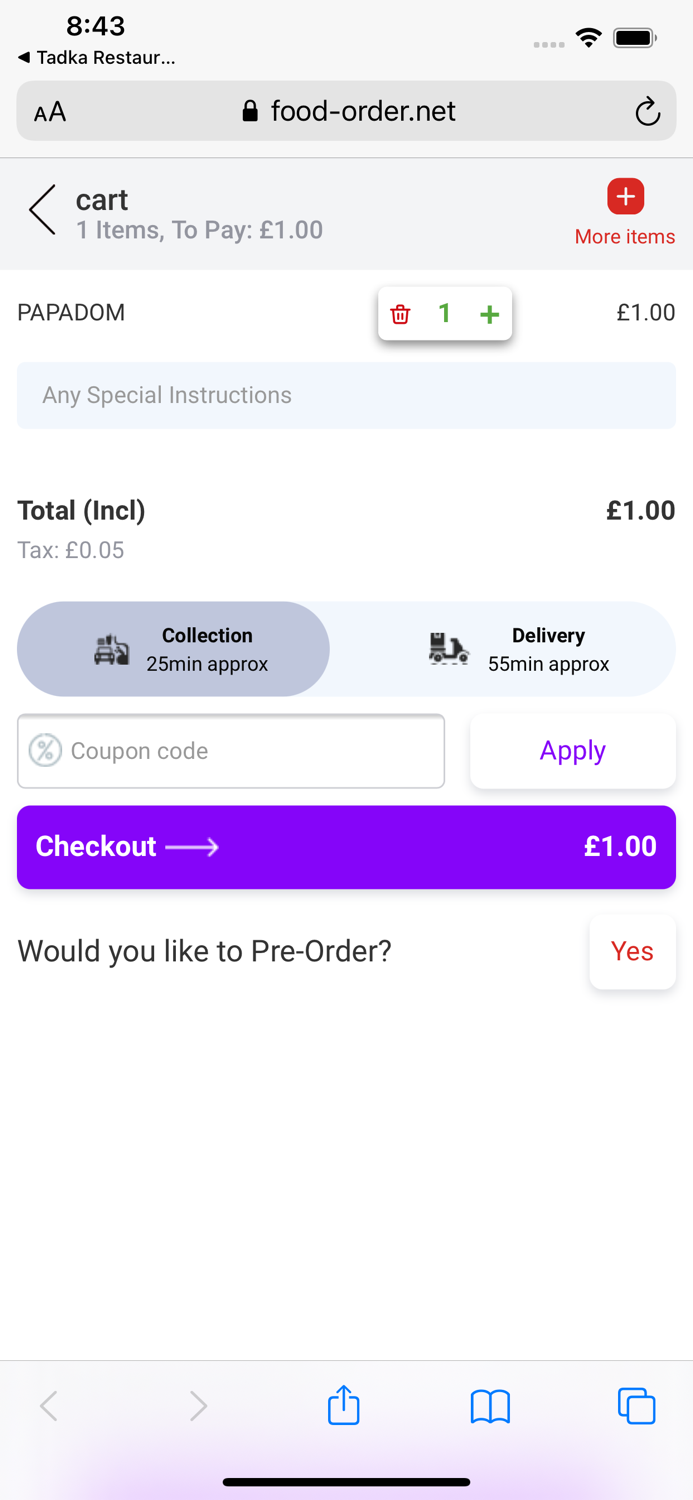The height and width of the screenshot is (1500, 693).
Task: Increase Papadom quantity with plus icon
Action: coord(489,314)
